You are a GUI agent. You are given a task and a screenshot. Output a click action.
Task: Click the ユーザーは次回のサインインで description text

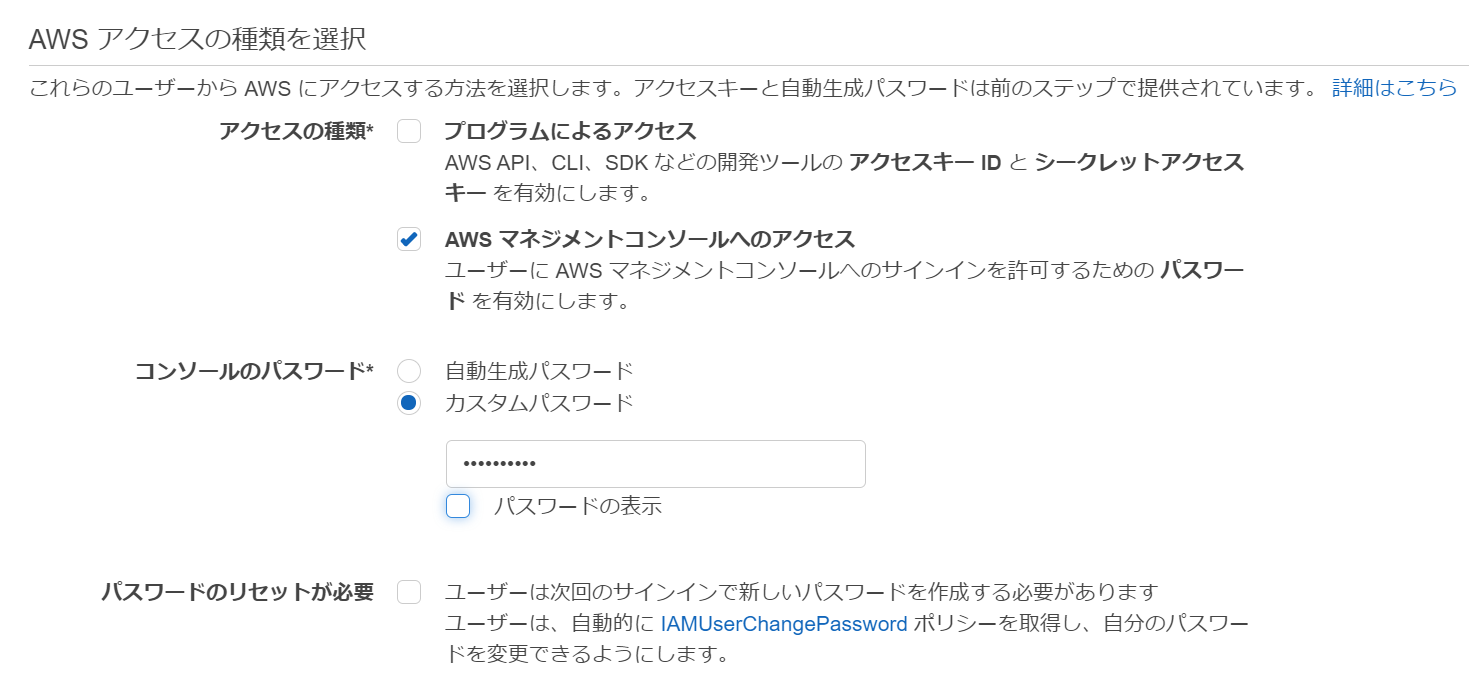pyautogui.click(x=801, y=592)
